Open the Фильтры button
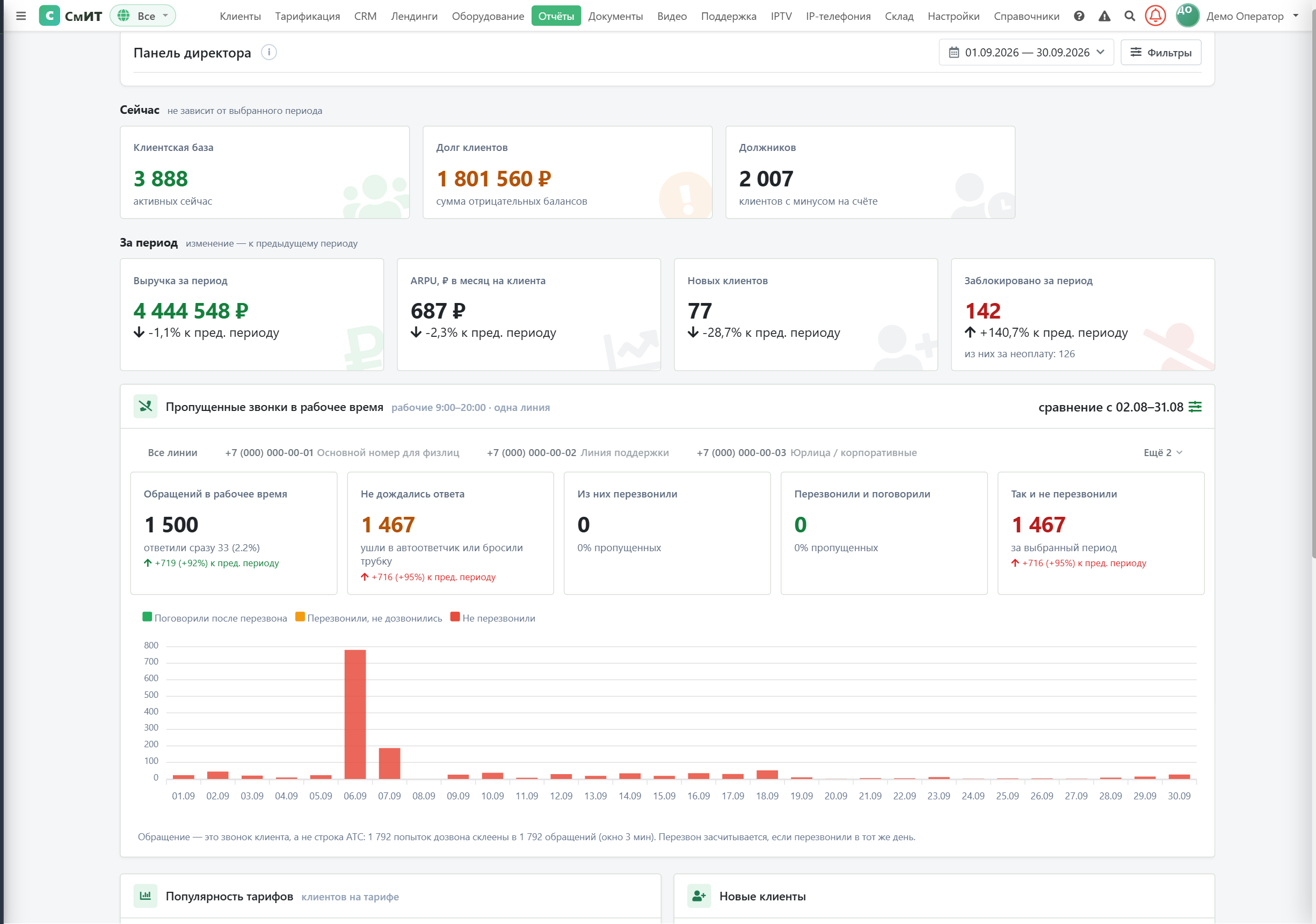This screenshot has width=1316, height=924. coord(1161,52)
